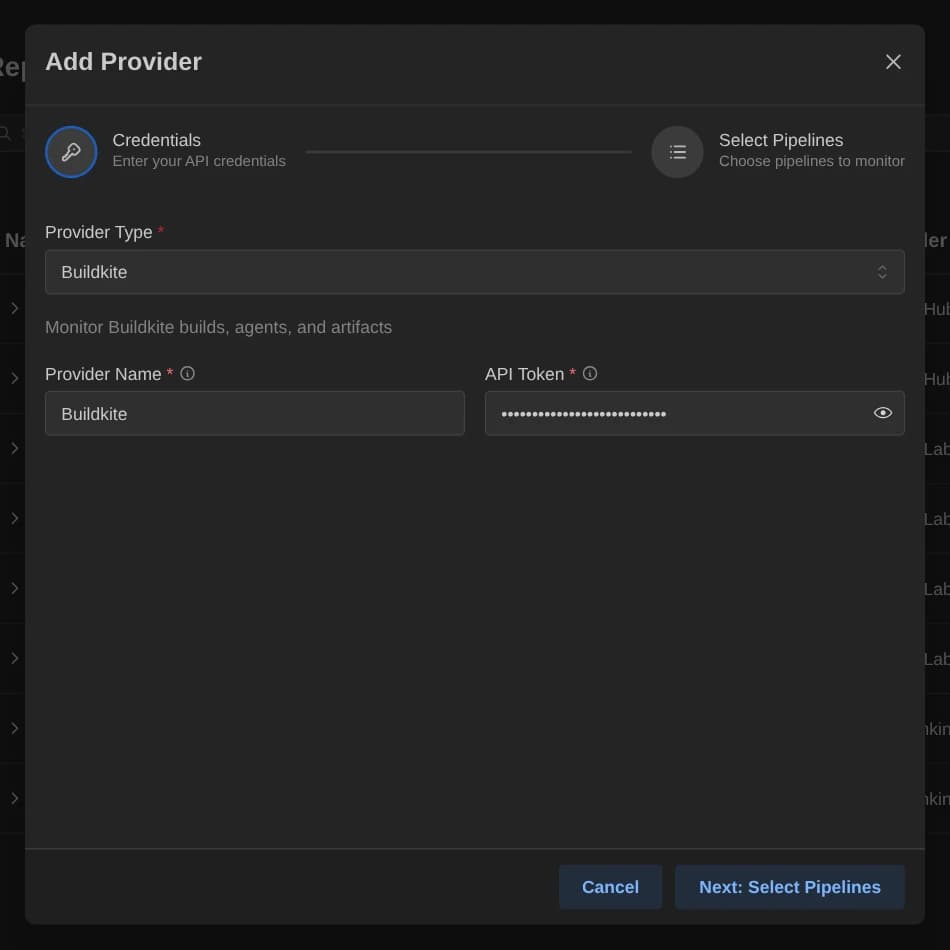Click the 'Credentials' step label

[x=156, y=140]
